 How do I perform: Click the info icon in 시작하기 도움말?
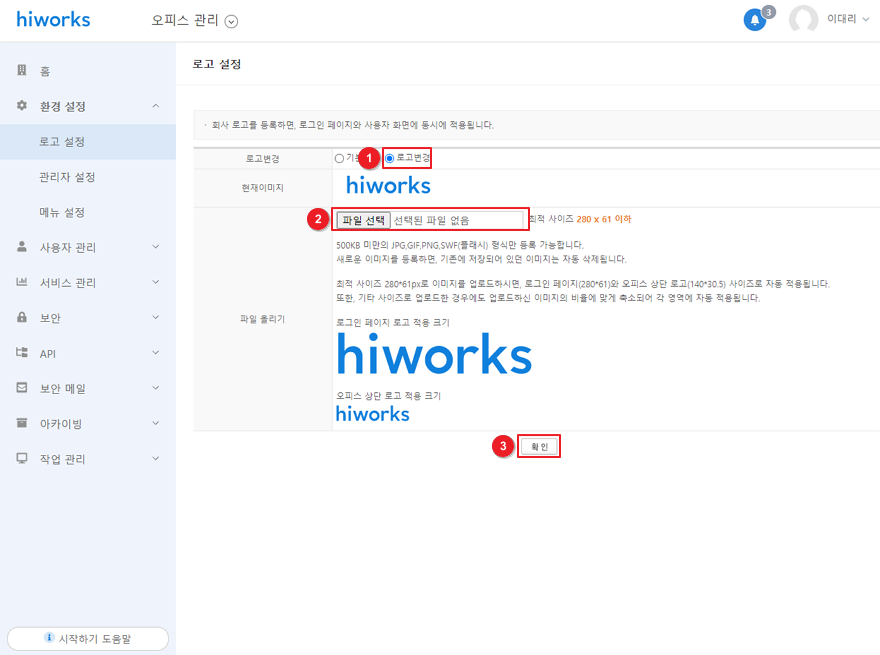49,638
